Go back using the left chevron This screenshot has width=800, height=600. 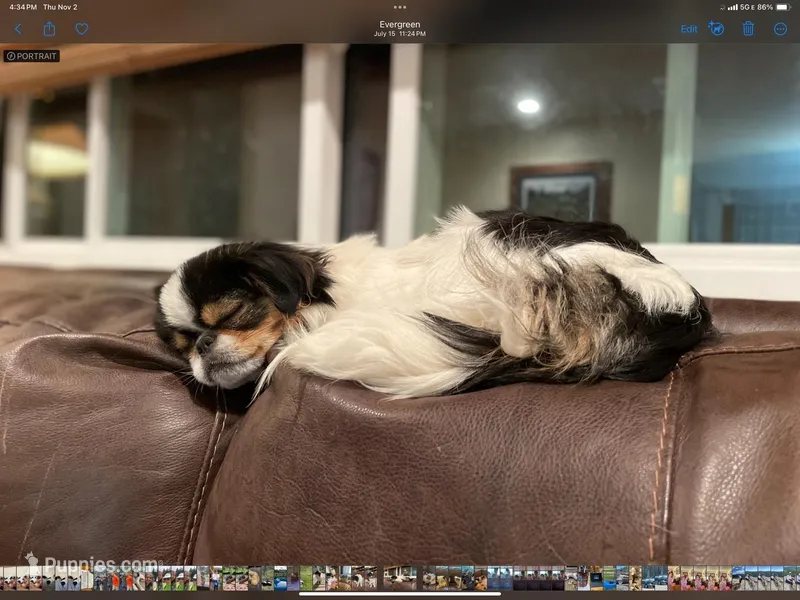18,29
